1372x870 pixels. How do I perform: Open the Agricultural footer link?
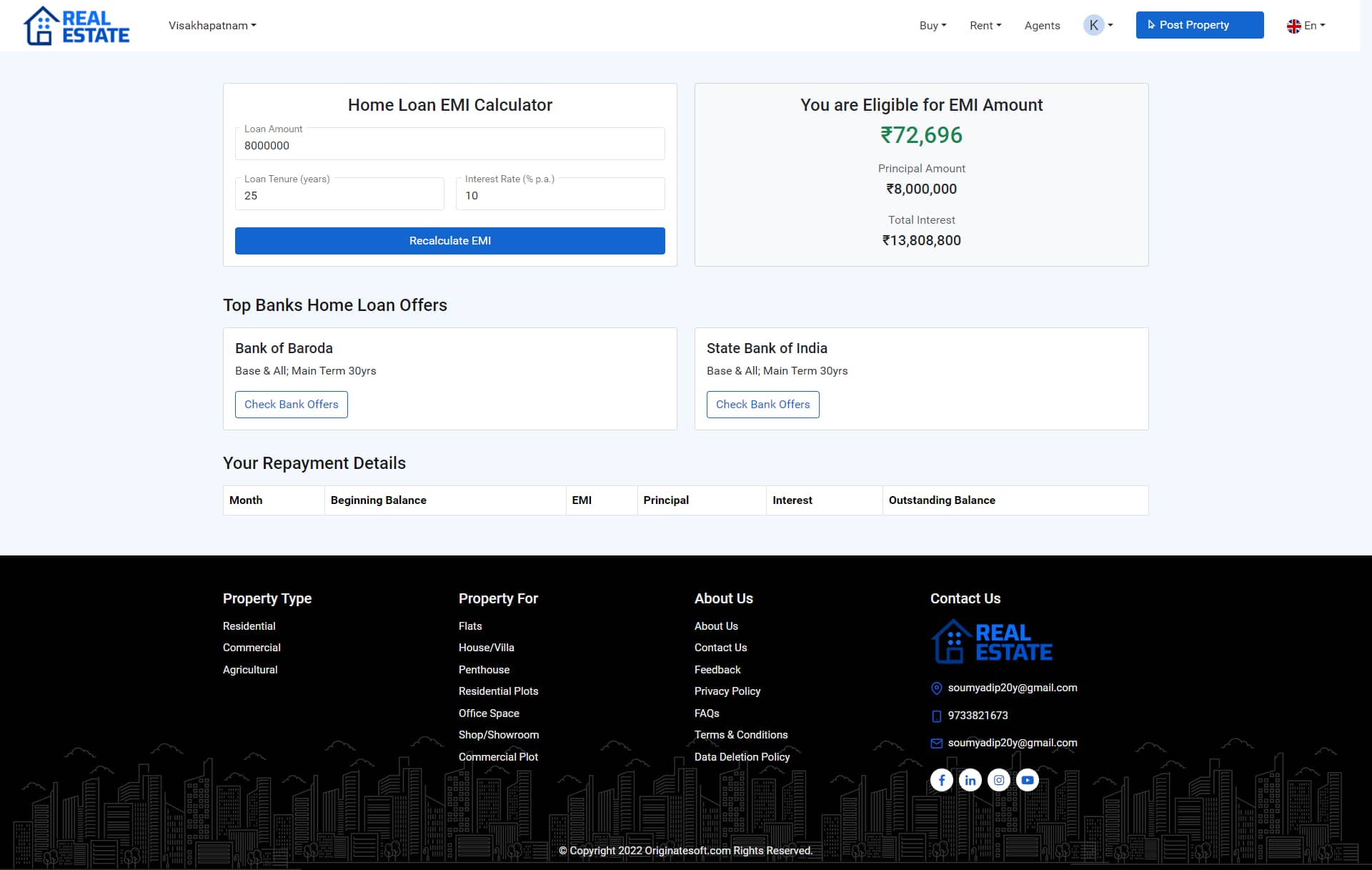250,670
